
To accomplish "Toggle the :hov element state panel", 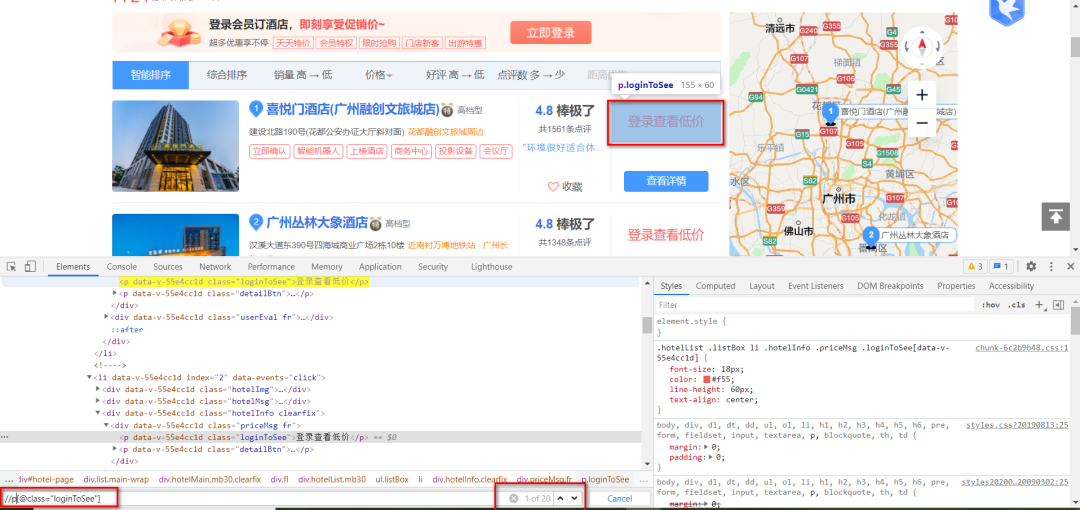I will click(990, 305).
